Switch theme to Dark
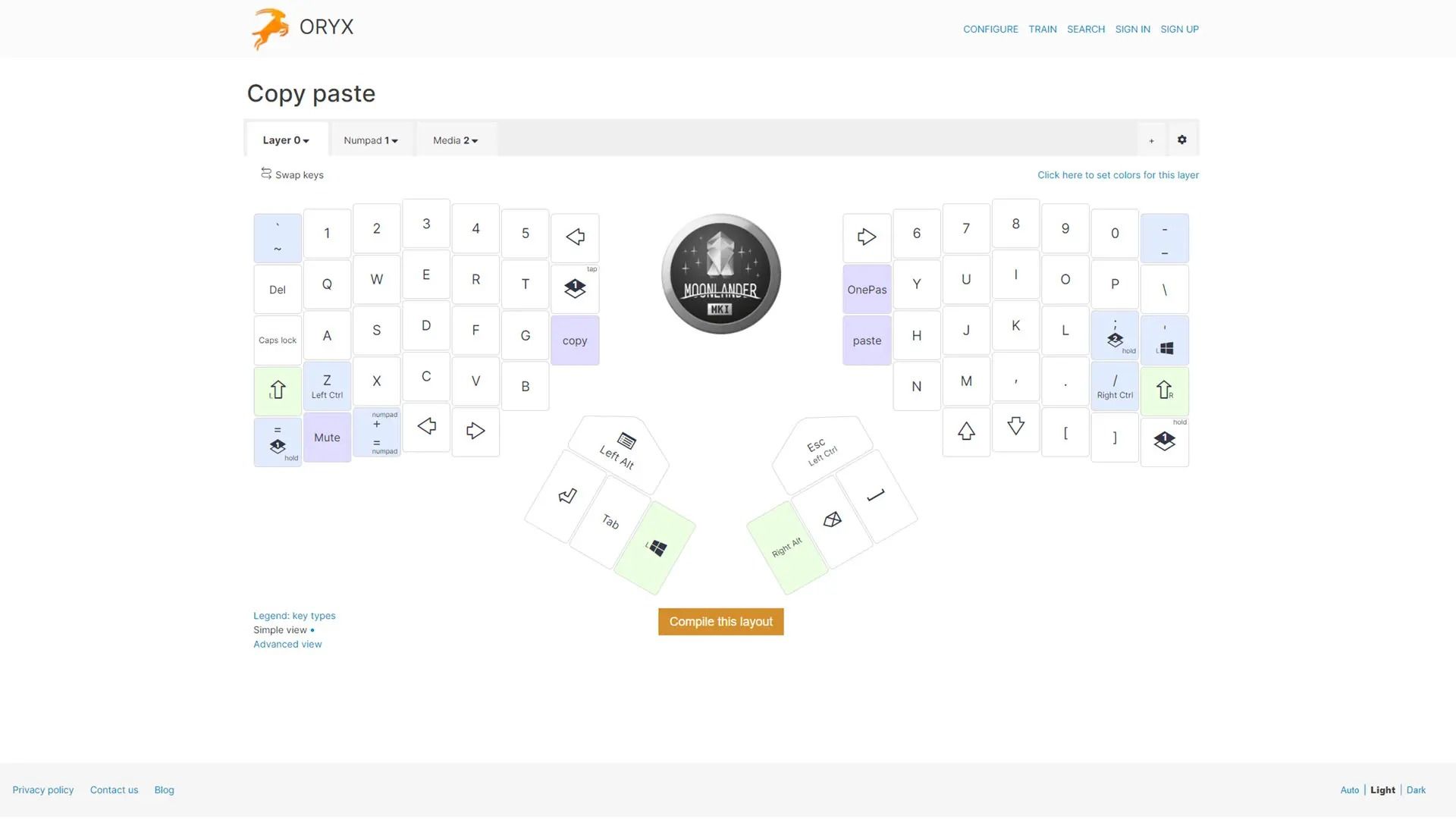The height and width of the screenshot is (819, 1456). point(1416,789)
